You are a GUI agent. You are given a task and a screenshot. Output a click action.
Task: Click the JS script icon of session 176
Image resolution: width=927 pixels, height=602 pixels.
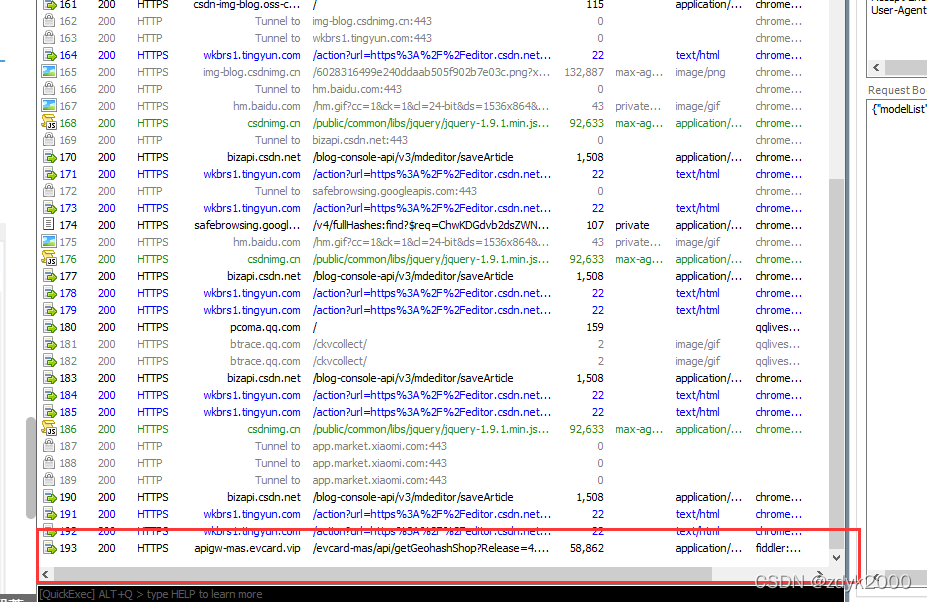[49, 259]
